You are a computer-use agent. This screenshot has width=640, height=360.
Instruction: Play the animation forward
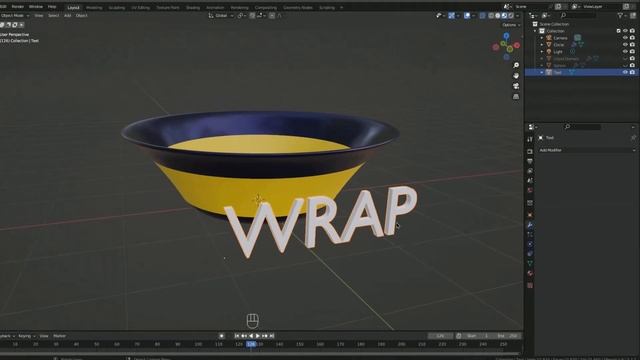pos(258,336)
